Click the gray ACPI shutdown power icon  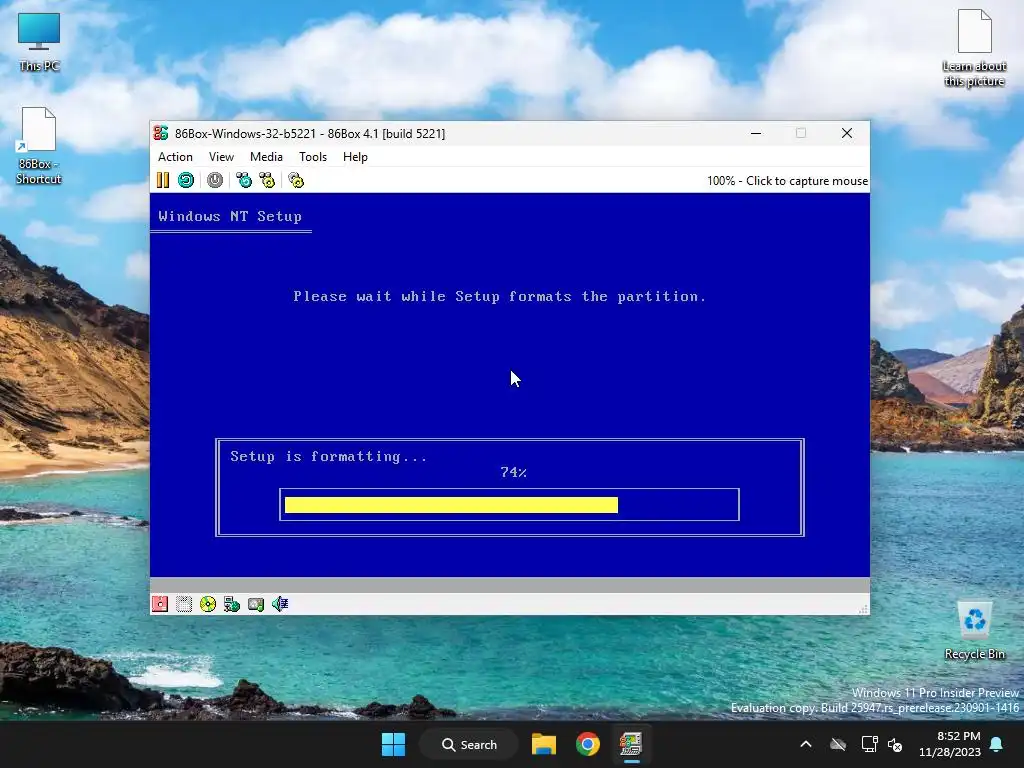215,180
